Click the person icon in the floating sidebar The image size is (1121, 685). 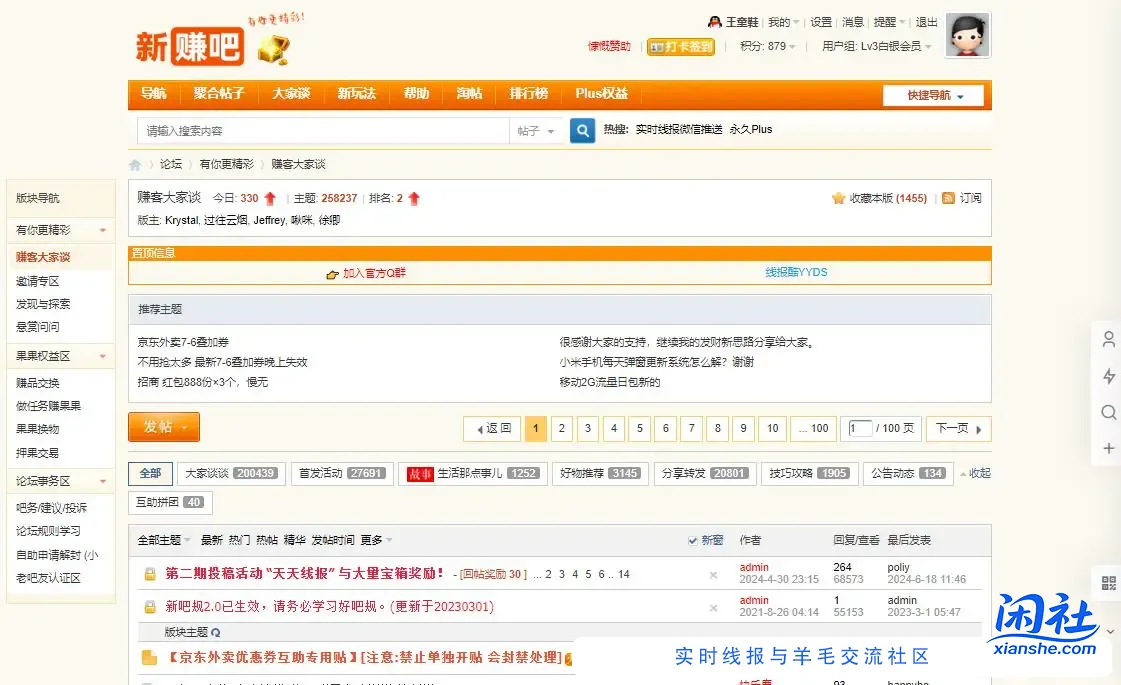pyautogui.click(x=1107, y=339)
